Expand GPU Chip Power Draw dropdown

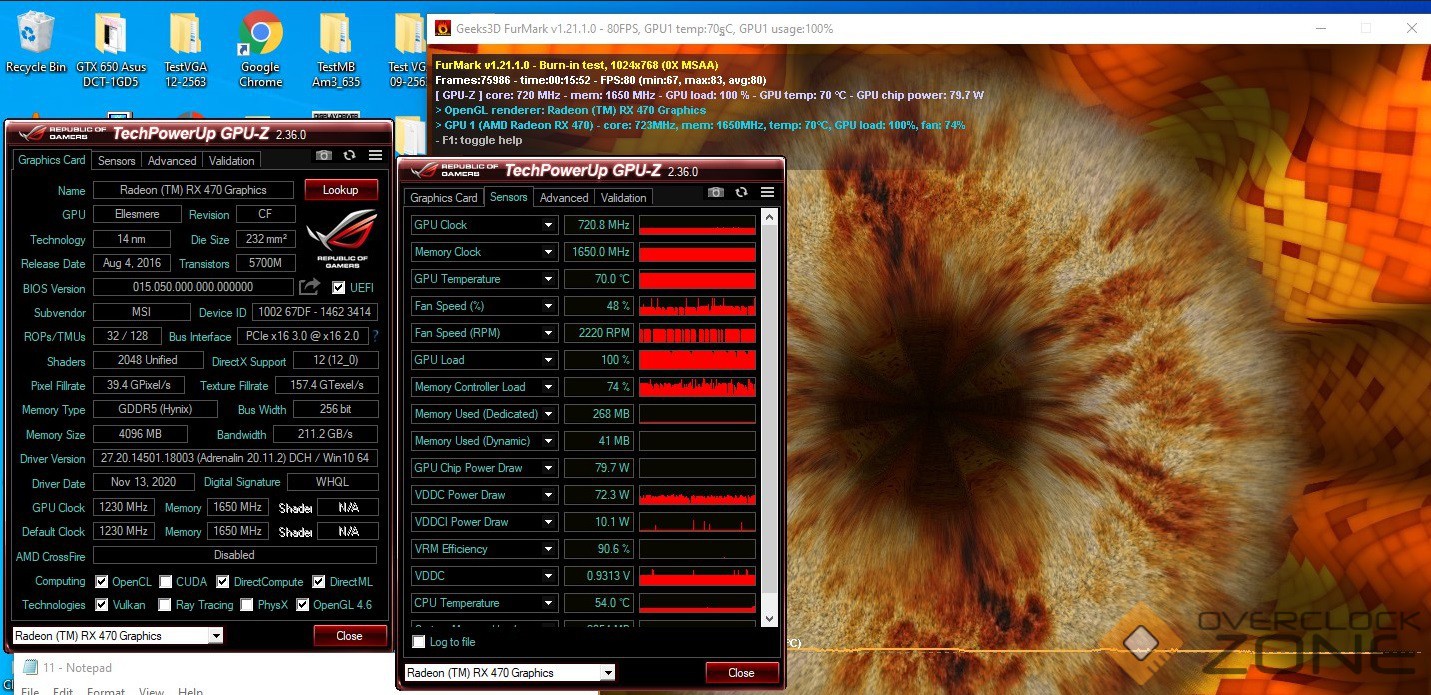(x=548, y=468)
